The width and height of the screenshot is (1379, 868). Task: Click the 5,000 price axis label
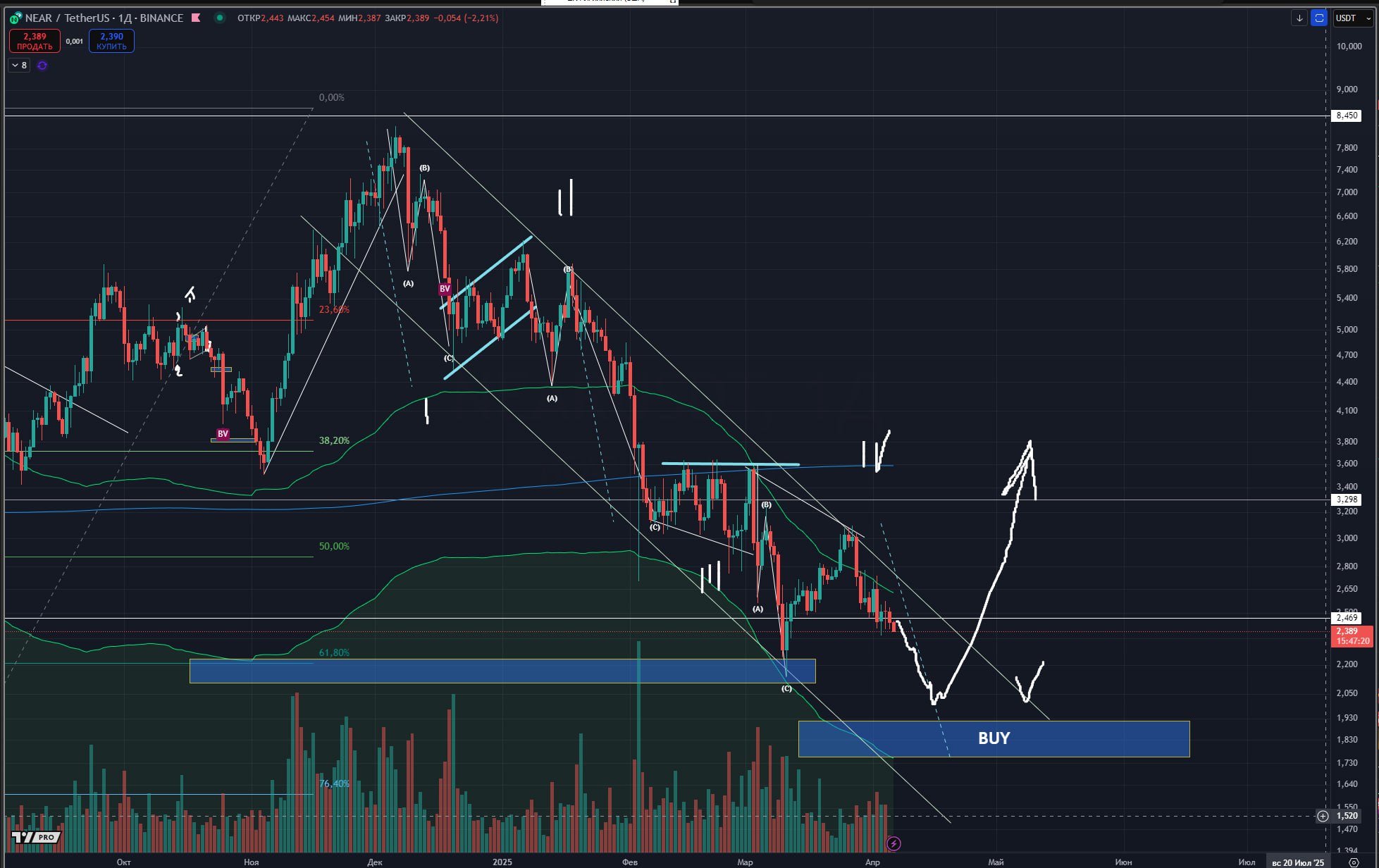tap(1347, 330)
